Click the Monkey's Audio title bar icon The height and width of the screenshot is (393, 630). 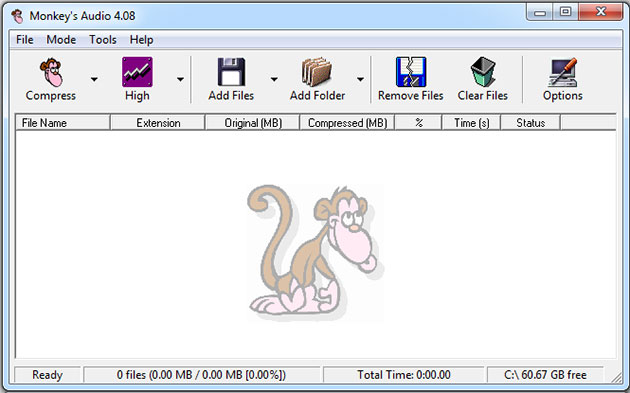[x=18, y=16]
